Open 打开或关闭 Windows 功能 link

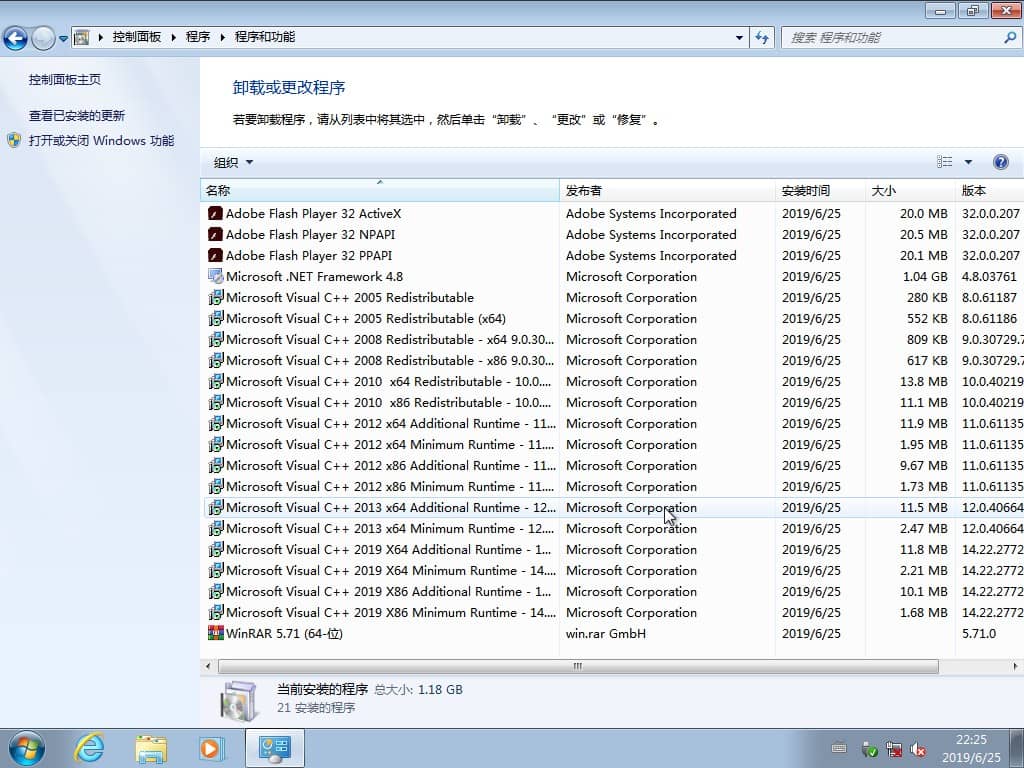101,140
